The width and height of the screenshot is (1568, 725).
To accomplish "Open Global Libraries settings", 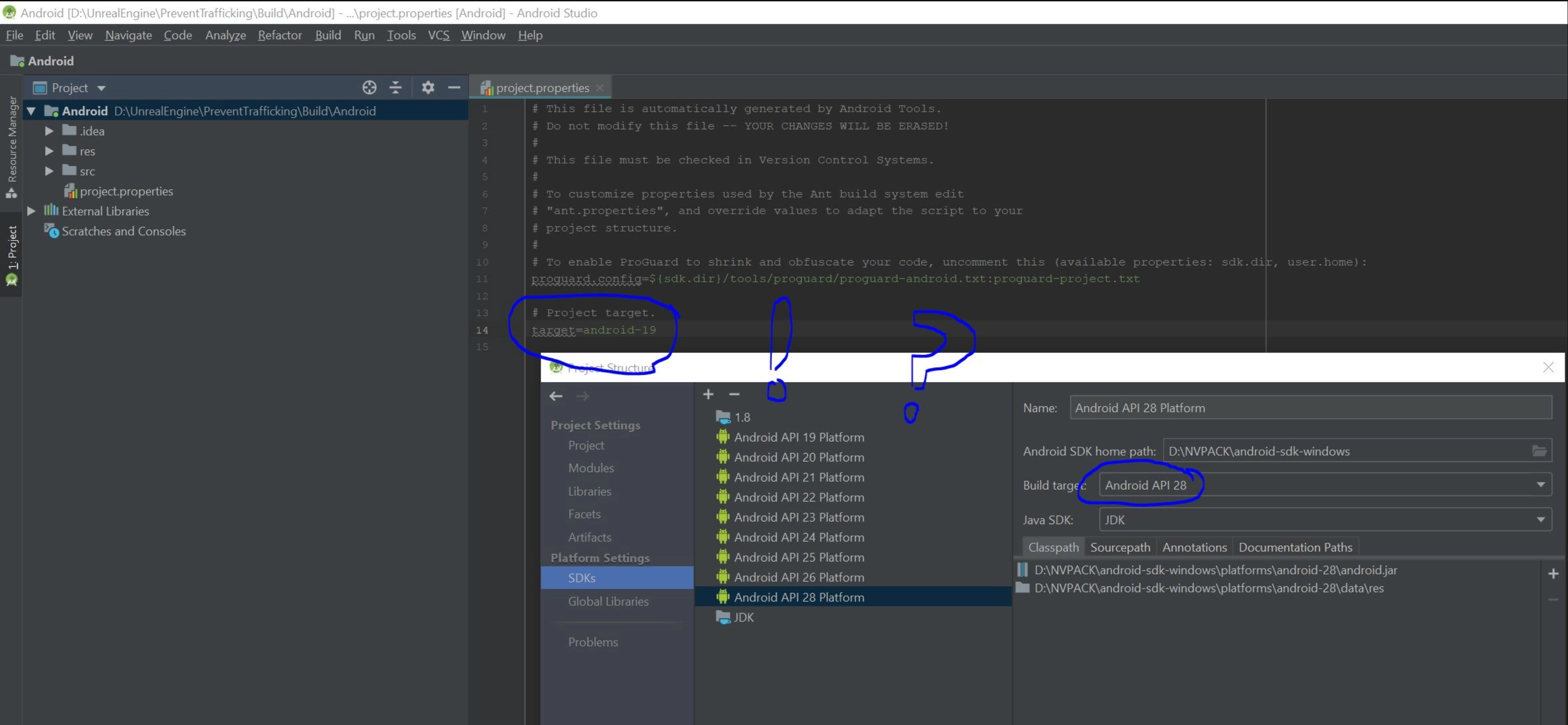I will [608, 601].
